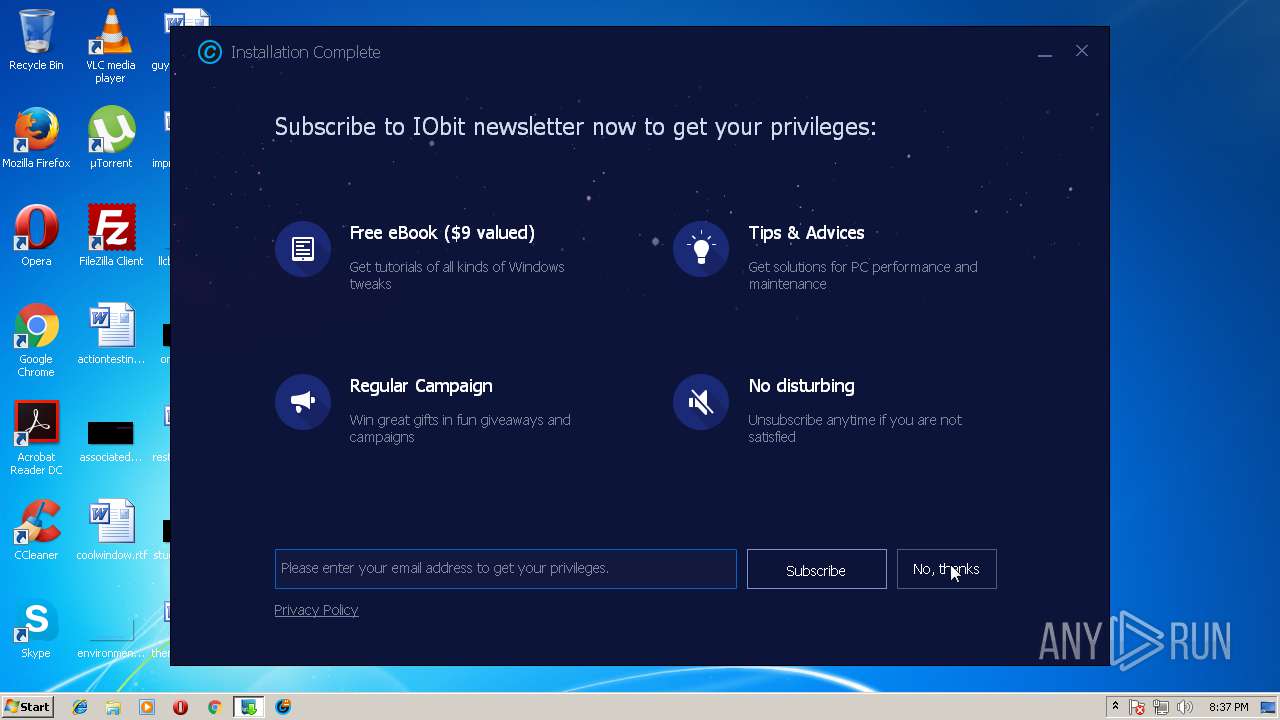The width and height of the screenshot is (1280, 720).
Task: Open the Privacy Policy link
Action: coord(316,610)
